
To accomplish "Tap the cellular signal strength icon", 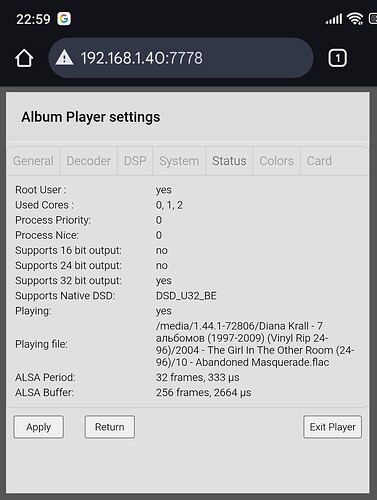I will (334, 19).
